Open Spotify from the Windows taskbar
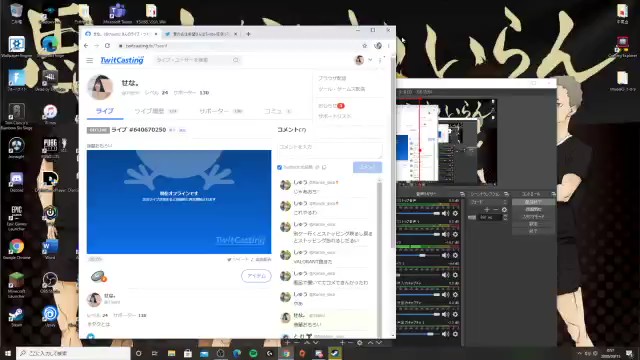The width and height of the screenshot is (640, 360). pos(253,353)
